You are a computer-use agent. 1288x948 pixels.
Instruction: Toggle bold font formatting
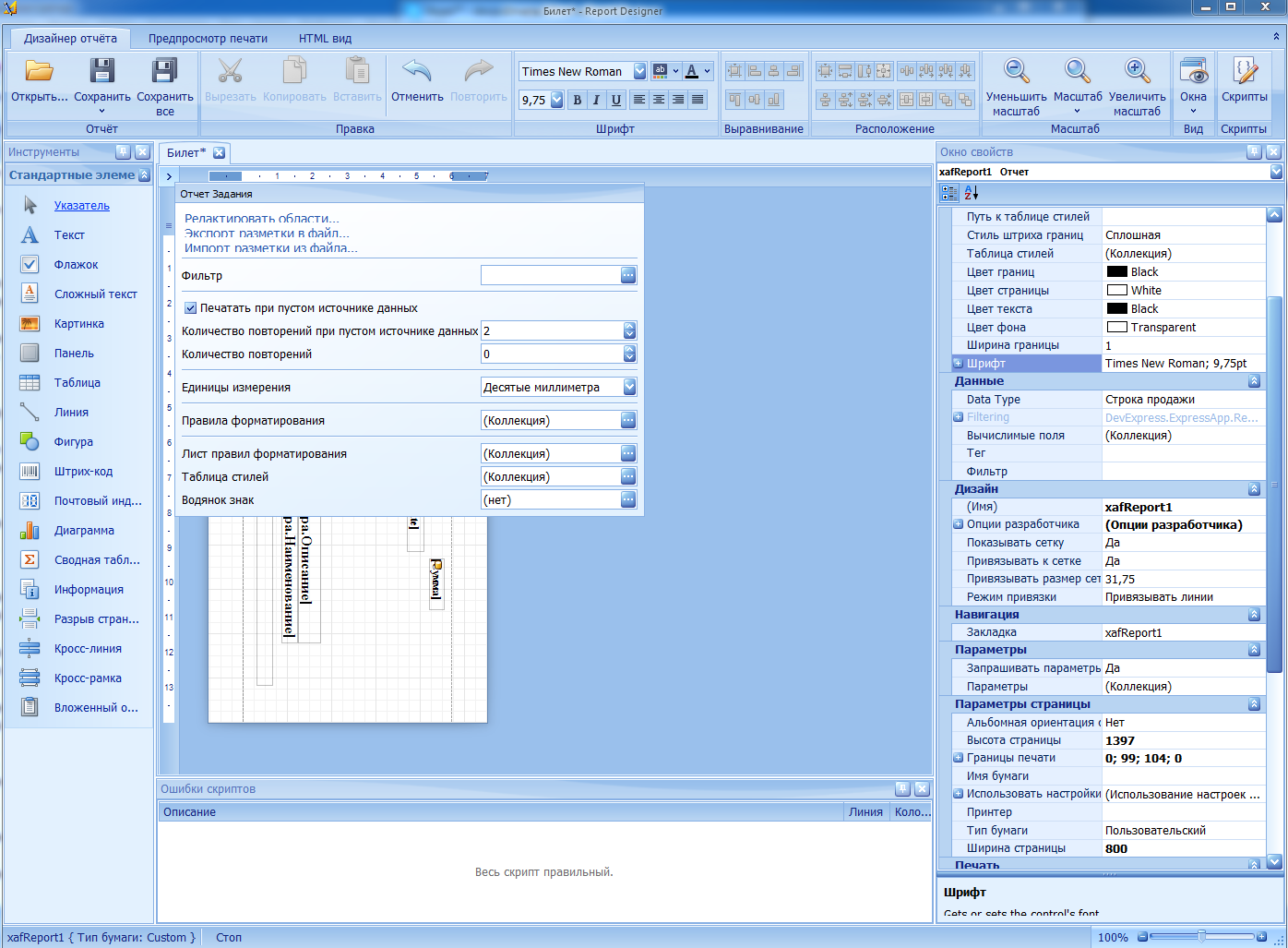point(578,100)
